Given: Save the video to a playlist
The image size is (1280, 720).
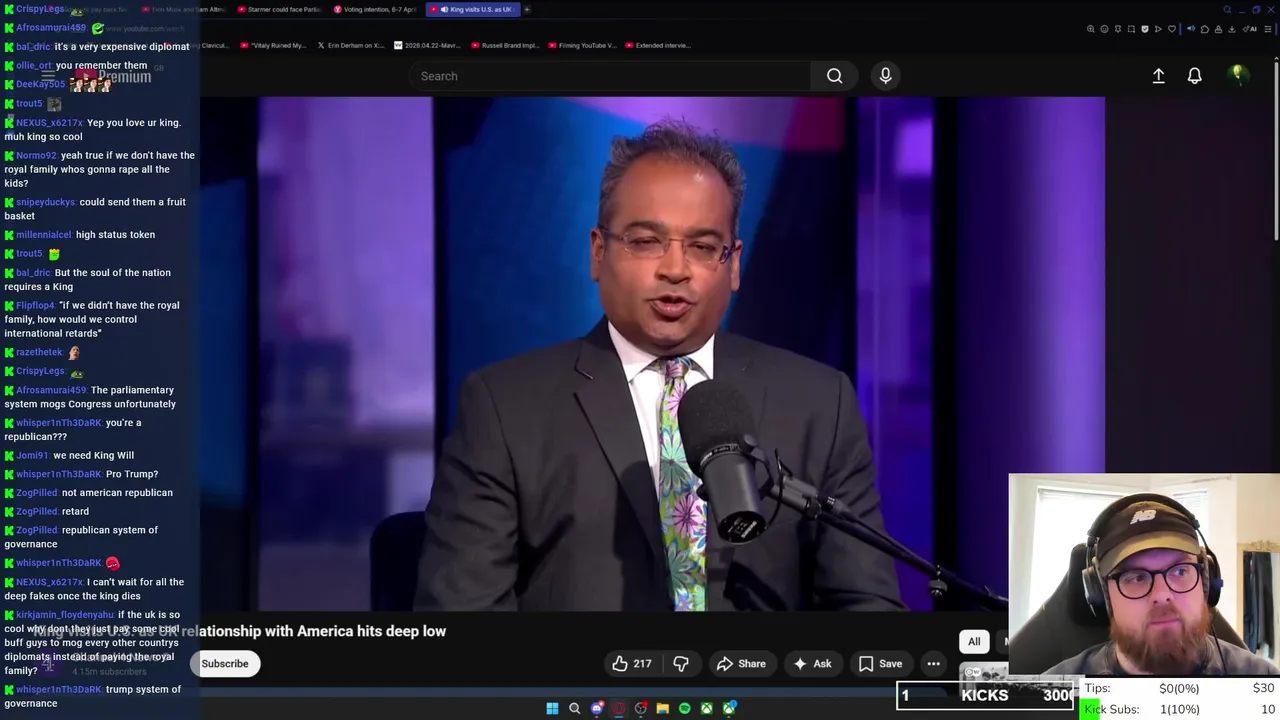Looking at the screenshot, I should tap(881, 664).
